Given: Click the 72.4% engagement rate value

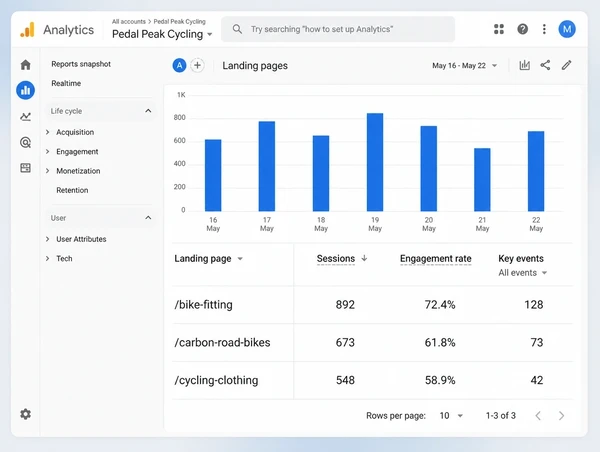Looking at the screenshot, I should (x=440, y=305).
